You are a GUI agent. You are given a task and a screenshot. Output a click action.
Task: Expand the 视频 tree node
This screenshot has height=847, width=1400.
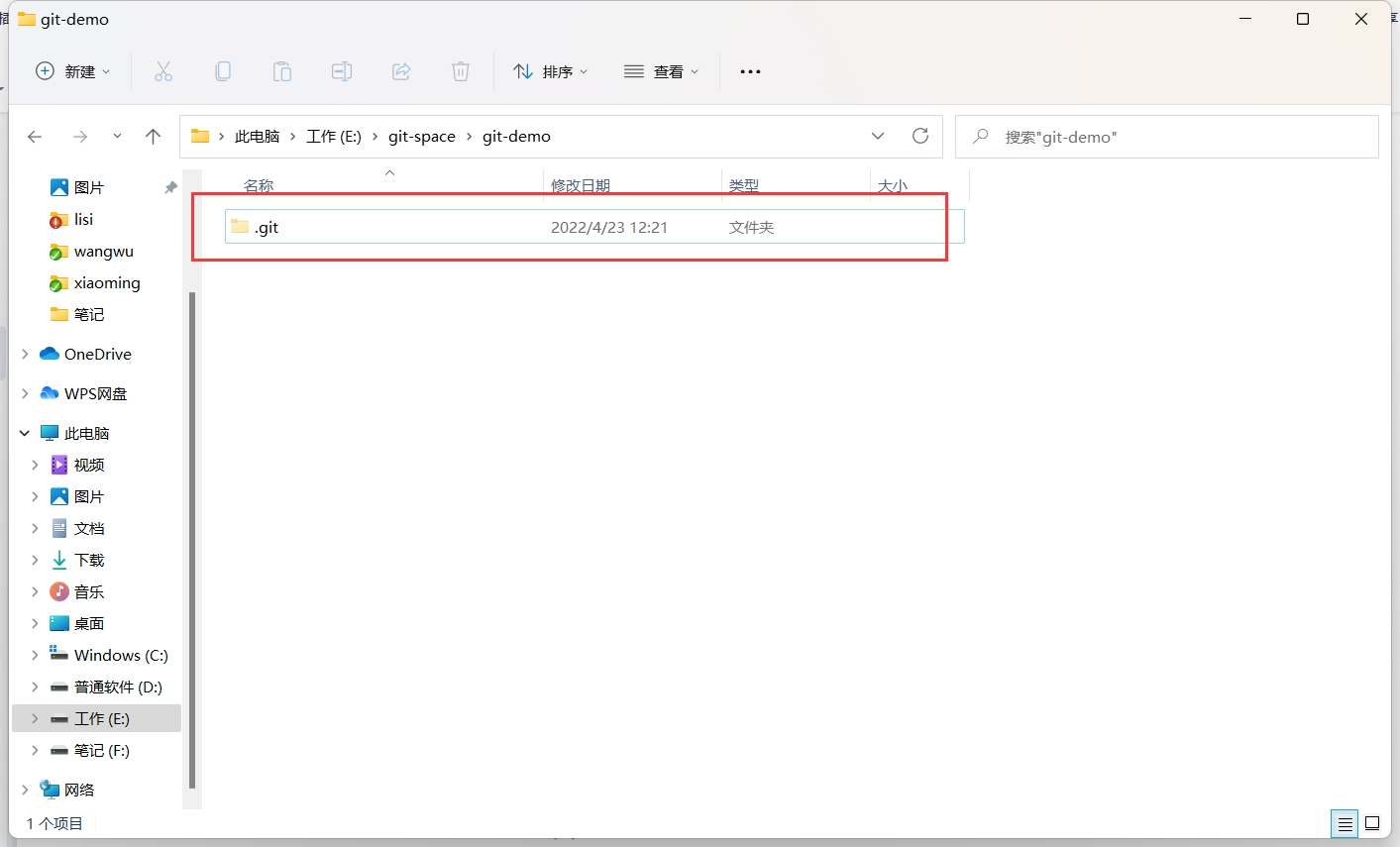tap(35, 465)
